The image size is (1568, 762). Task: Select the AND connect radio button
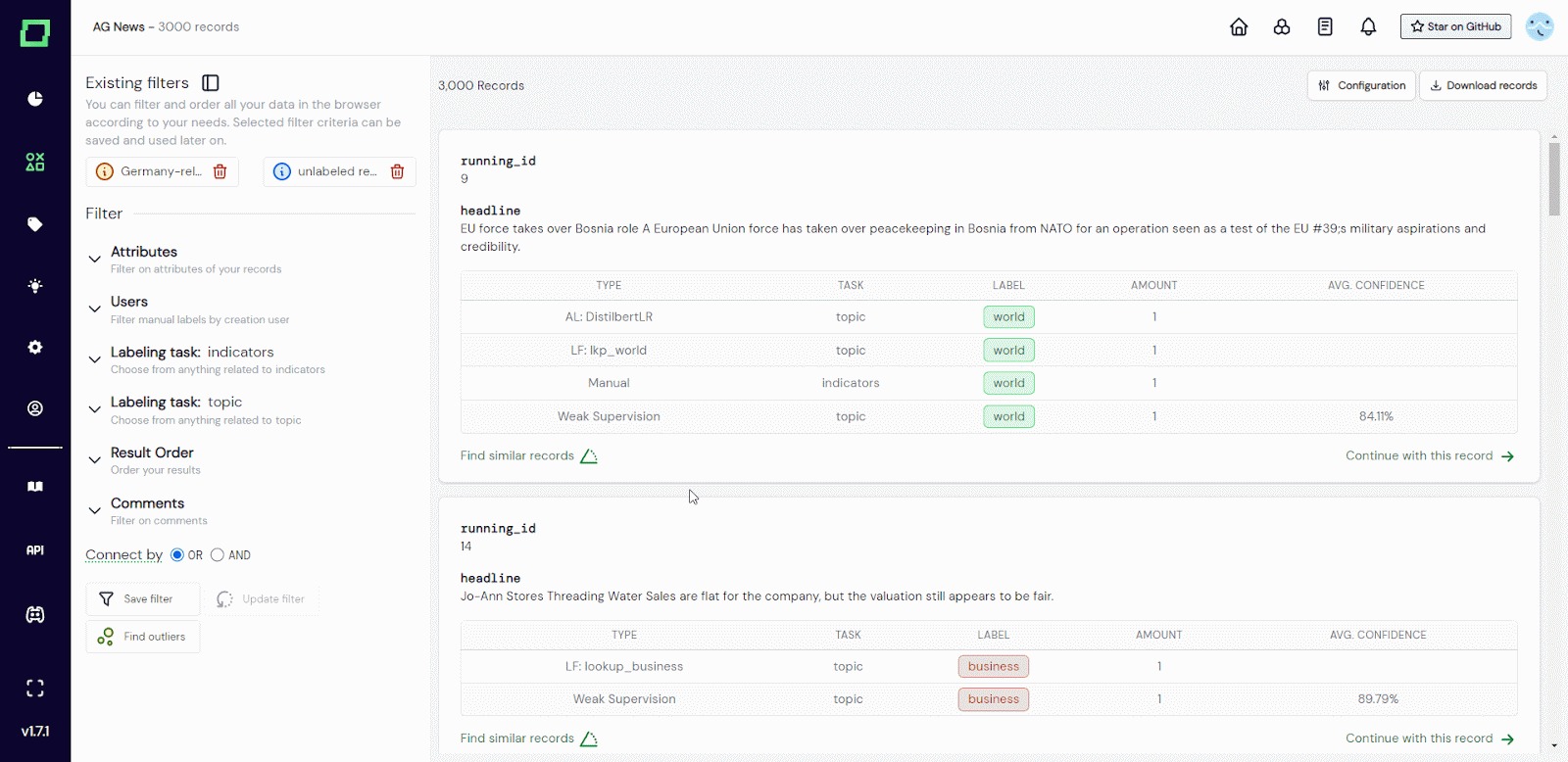pyautogui.click(x=218, y=555)
